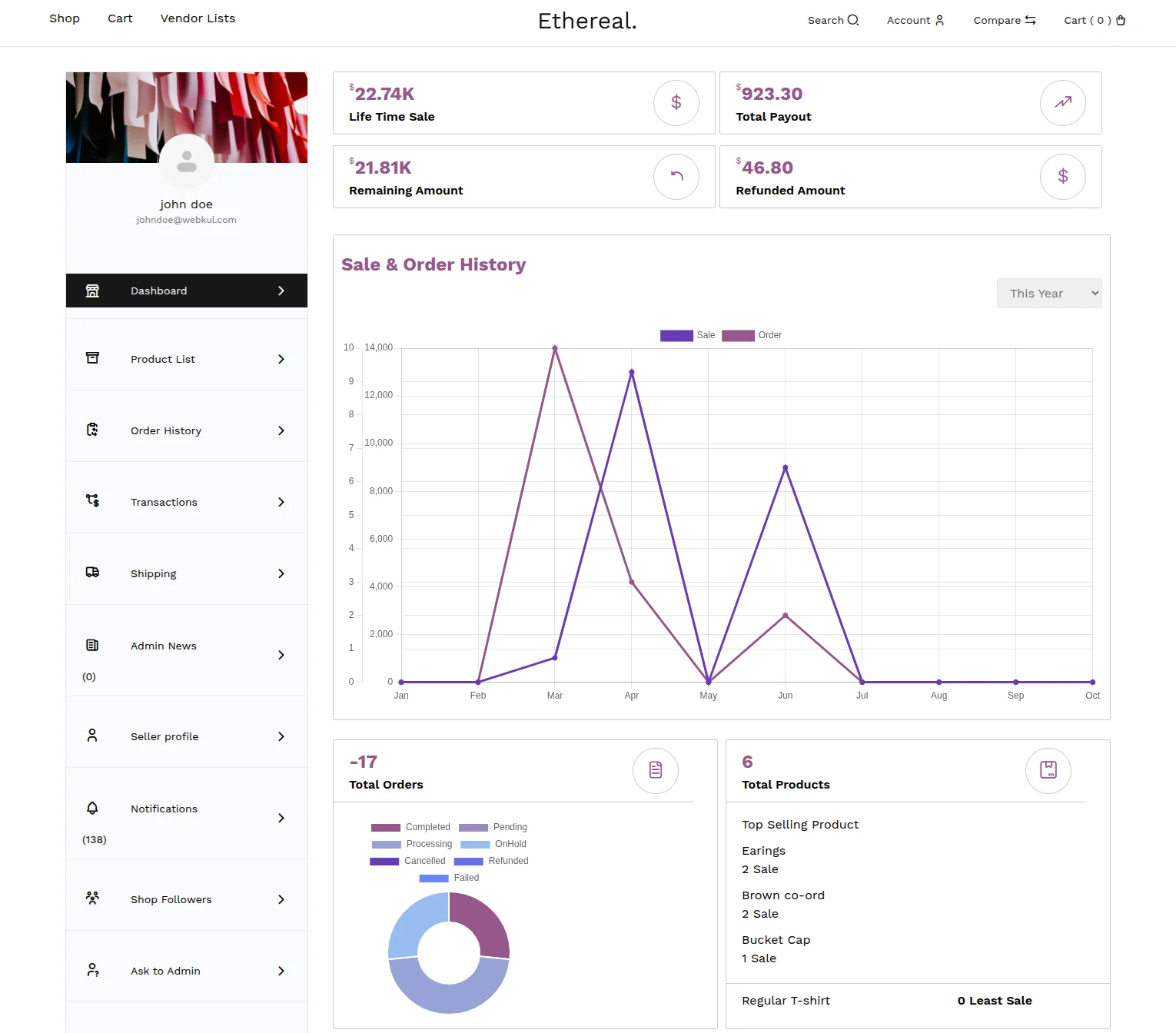Click the trending arrow icon on Total Payout card
Screen dimensions: 1176x1033
[x=1063, y=102]
